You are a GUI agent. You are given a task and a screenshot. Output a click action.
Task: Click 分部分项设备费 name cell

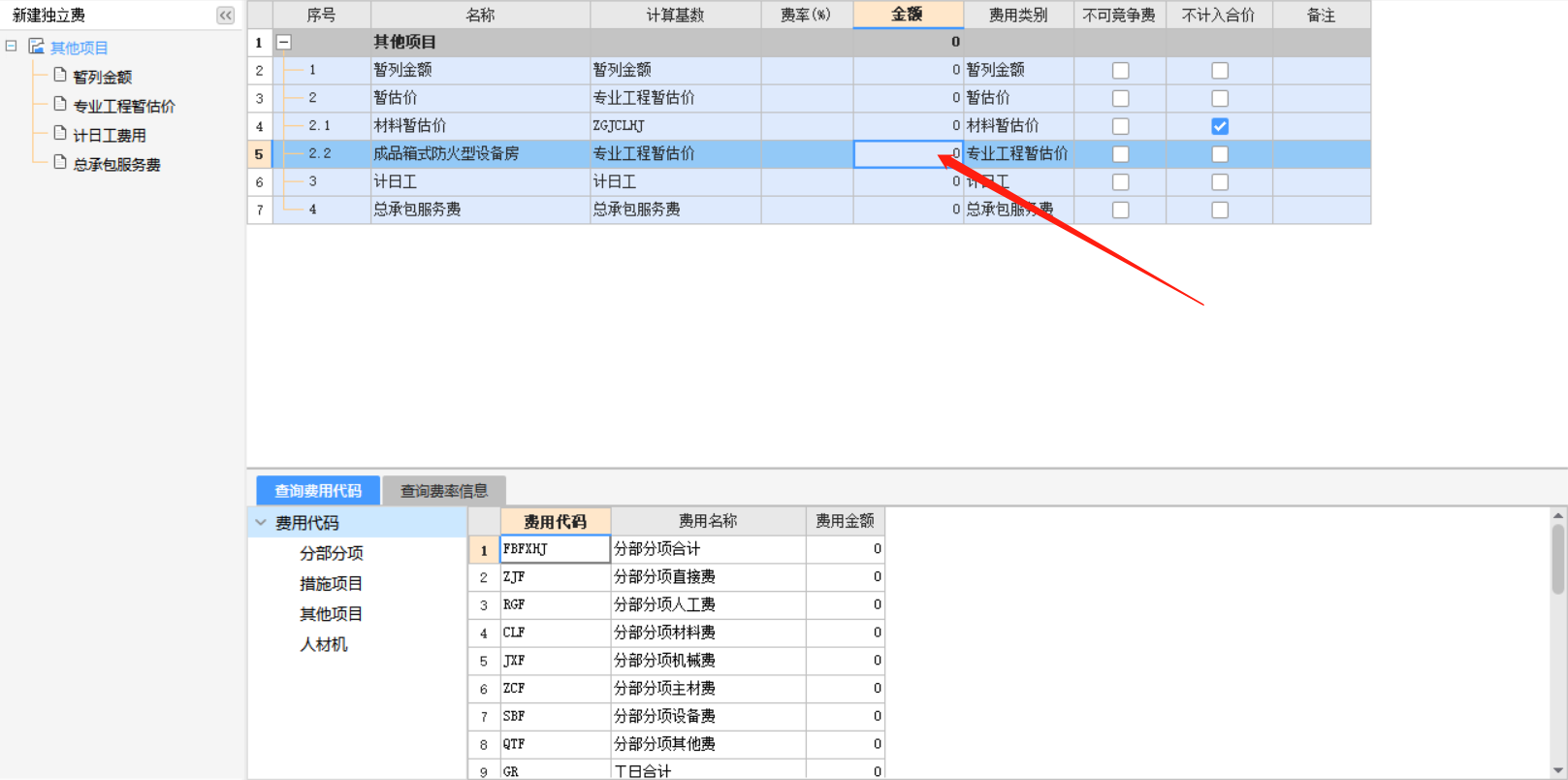coord(708,716)
